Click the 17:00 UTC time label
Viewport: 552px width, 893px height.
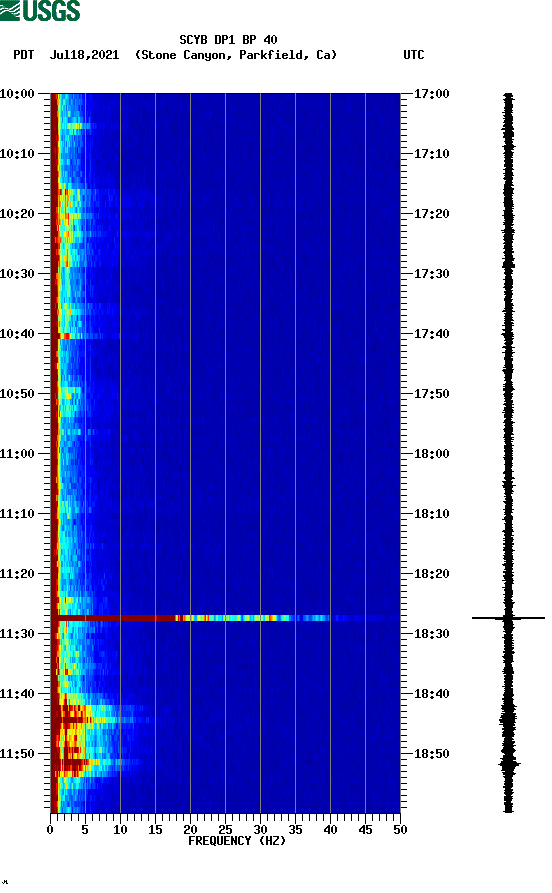[x=431, y=93]
